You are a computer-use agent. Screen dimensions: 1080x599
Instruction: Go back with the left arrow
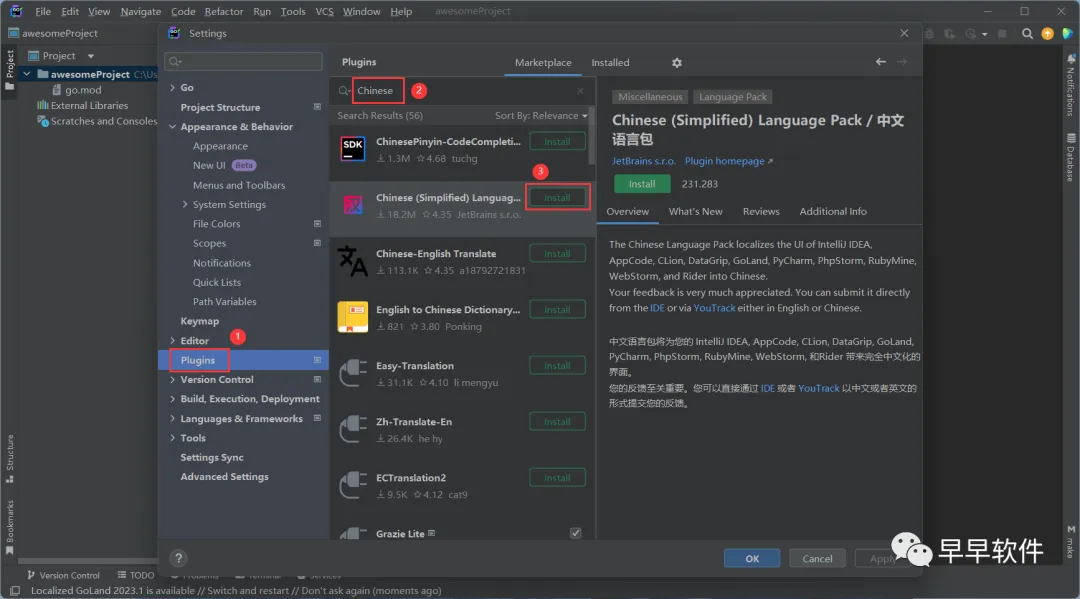[880, 62]
